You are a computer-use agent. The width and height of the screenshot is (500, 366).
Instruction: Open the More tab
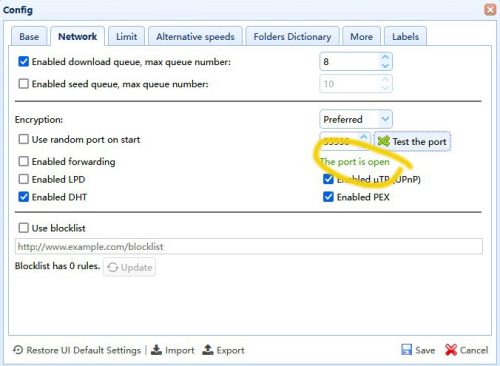point(361,36)
